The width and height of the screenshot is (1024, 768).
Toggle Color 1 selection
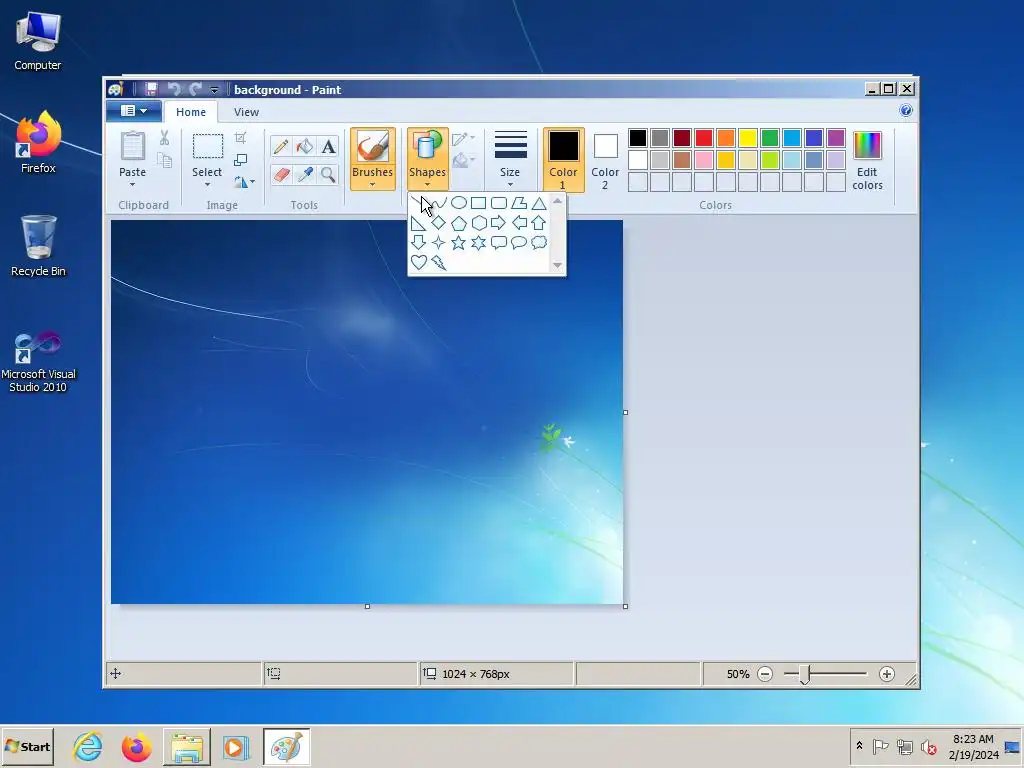click(563, 159)
